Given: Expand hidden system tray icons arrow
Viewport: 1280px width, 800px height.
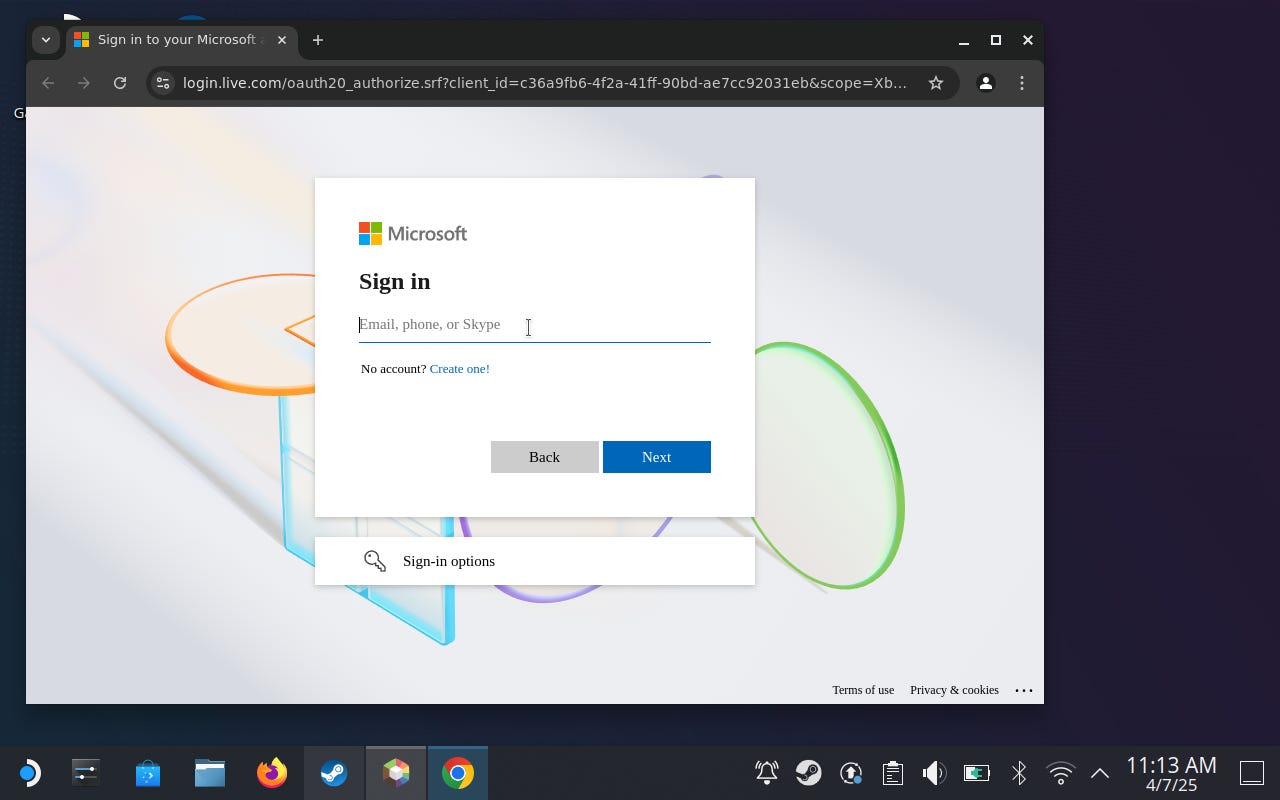Looking at the screenshot, I should click(1100, 773).
